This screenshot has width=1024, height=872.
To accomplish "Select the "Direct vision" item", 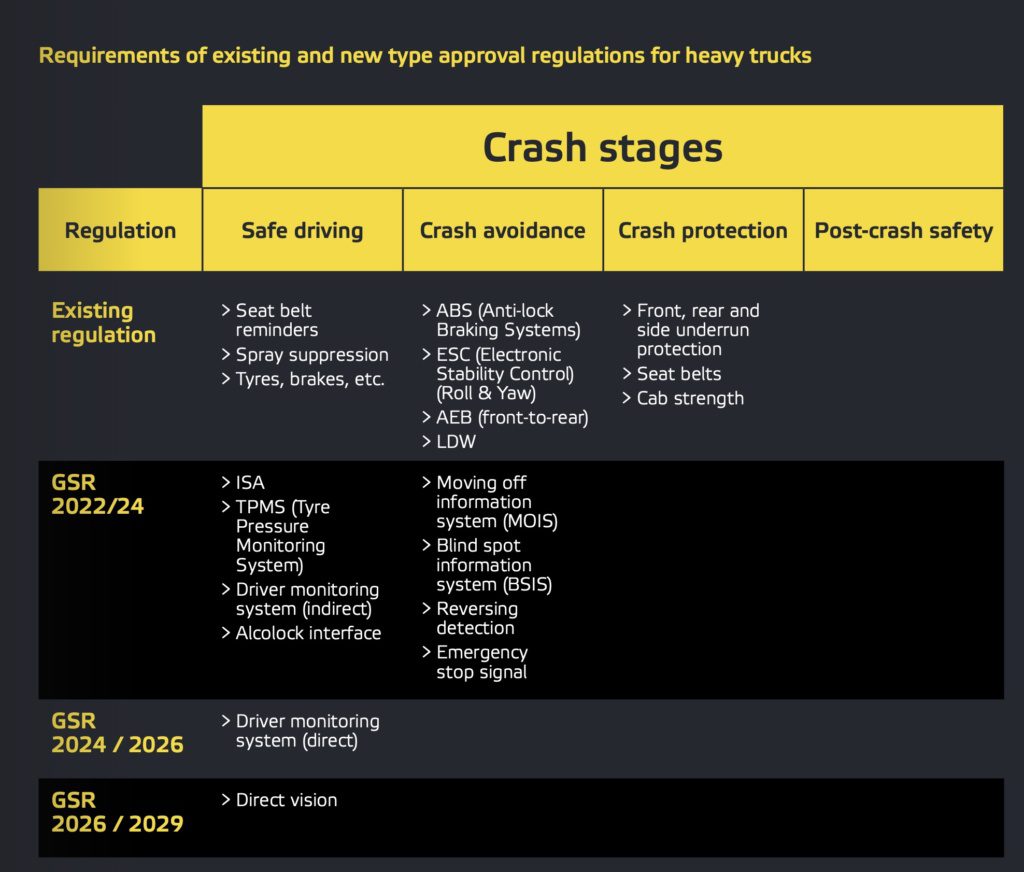I will (x=286, y=800).
